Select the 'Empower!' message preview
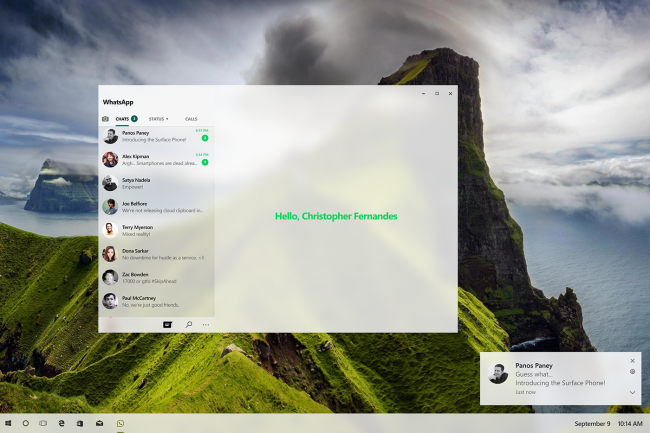 pyautogui.click(x=133, y=187)
